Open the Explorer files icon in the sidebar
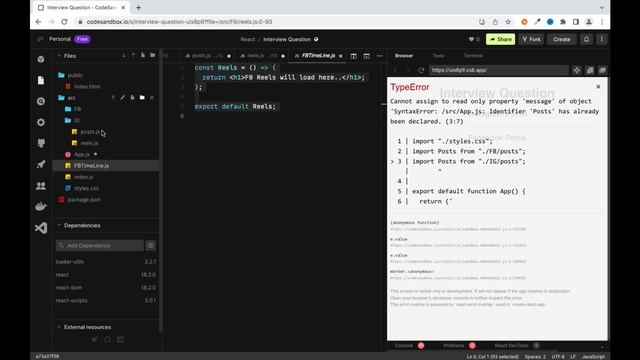 click(41, 80)
